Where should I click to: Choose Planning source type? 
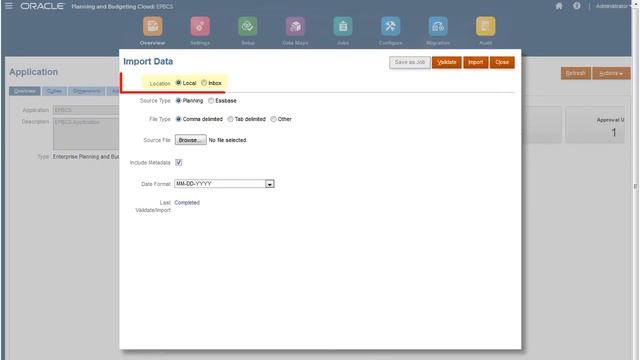178,100
